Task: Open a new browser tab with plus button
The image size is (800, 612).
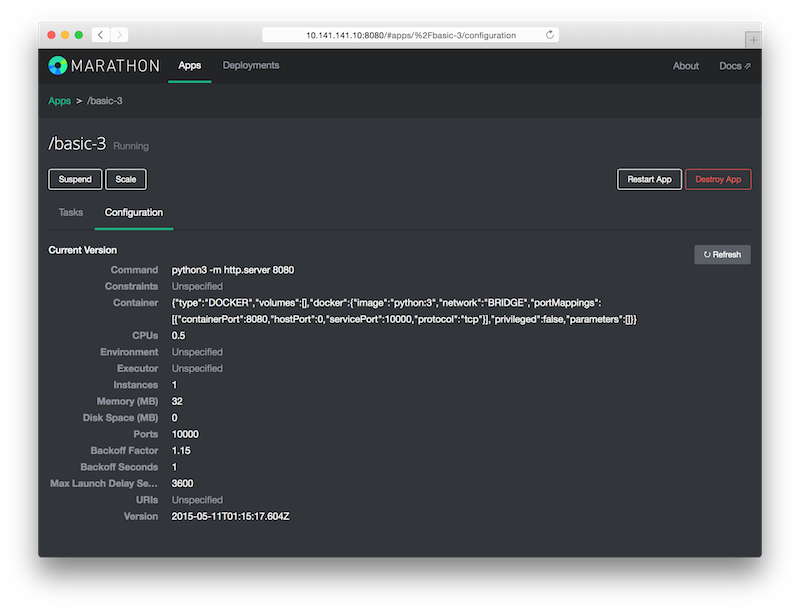Action: 752,38
